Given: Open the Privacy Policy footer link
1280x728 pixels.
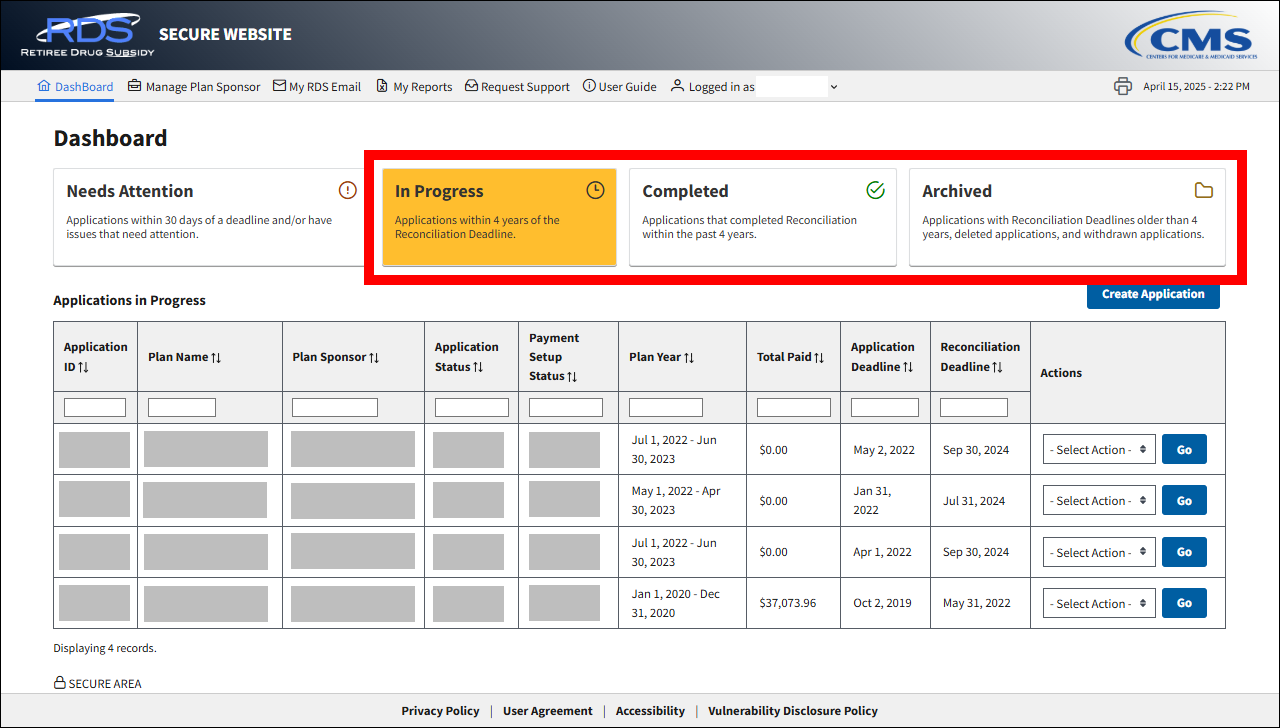Looking at the screenshot, I should 440,711.
